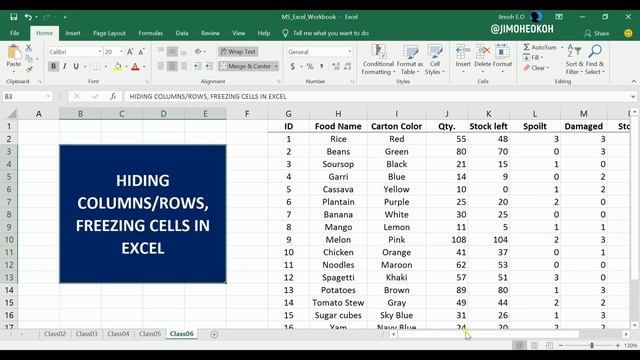Click Insert Function fx icon
This screenshot has width=640, height=360.
(113, 96)
